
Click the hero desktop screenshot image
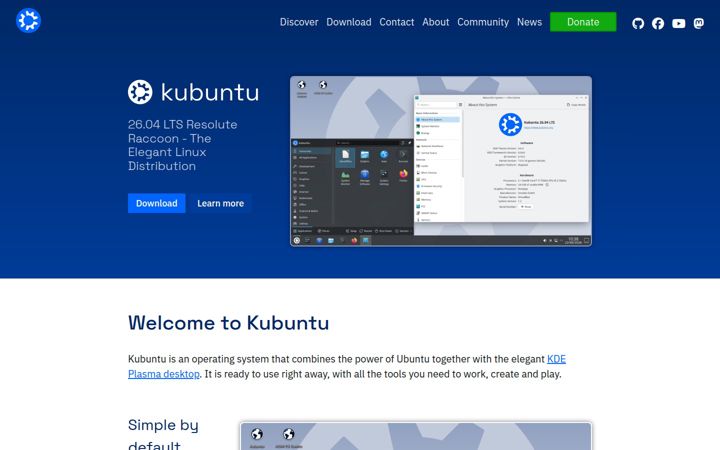(x=441, y=161)
